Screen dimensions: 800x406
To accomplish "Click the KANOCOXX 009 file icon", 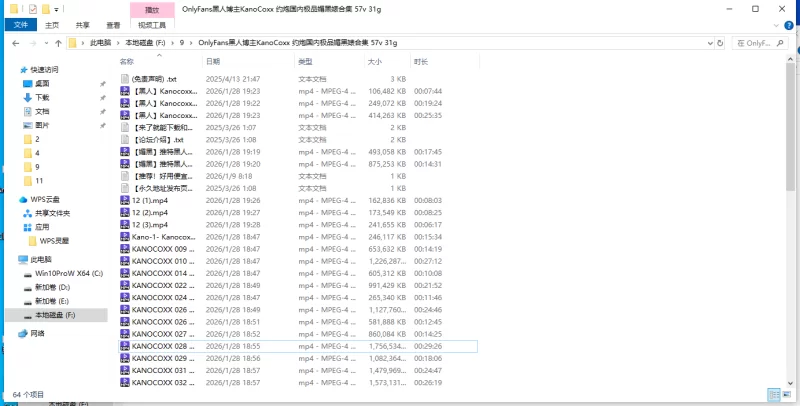I will pos(125,249).
